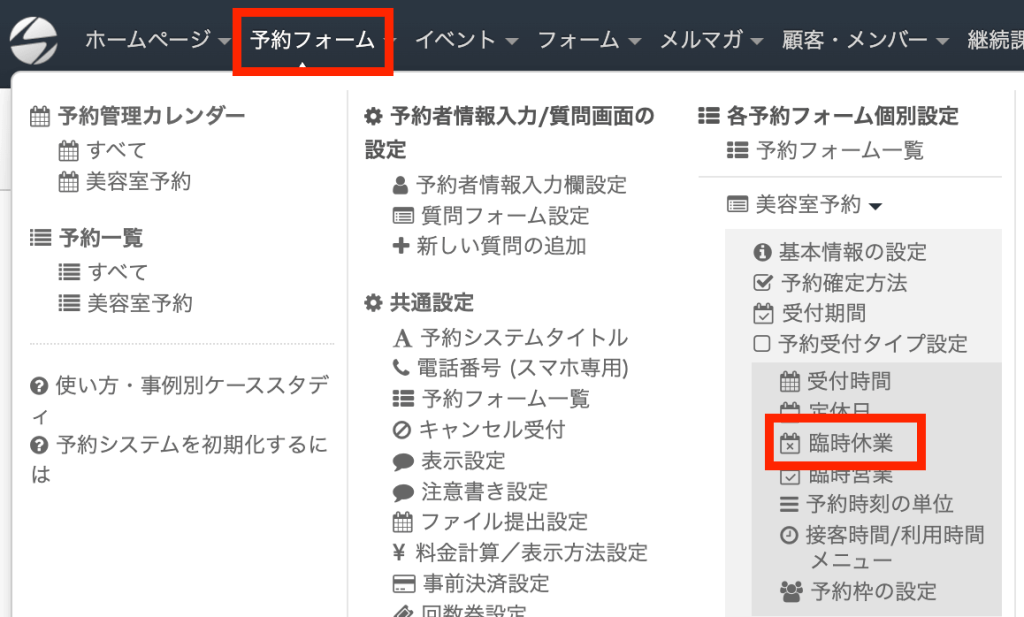Screen dimensions: 1024x617
Task: Click the clock icon beside 接客時間/利用時間メニュー
Action: tap(789, 535)
